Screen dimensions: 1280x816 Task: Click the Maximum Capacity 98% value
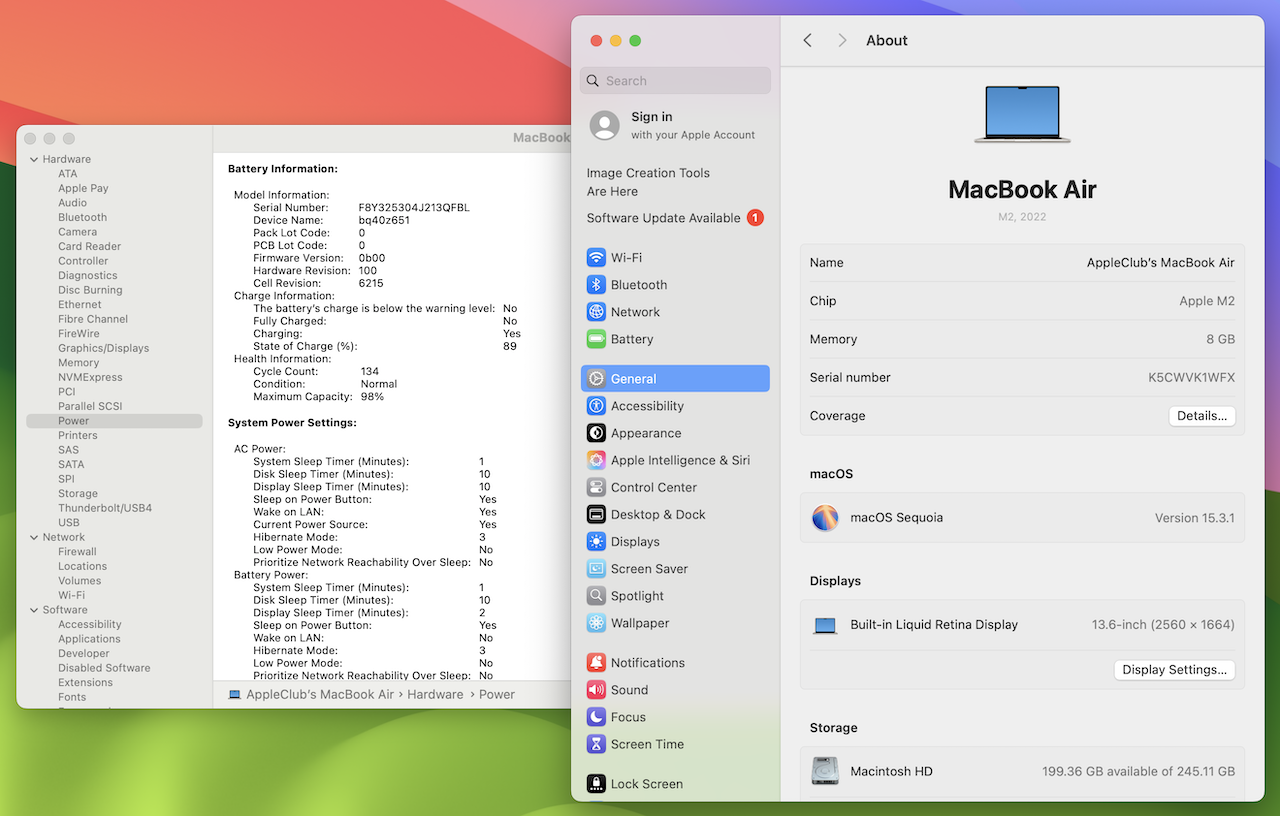point(372,397)
